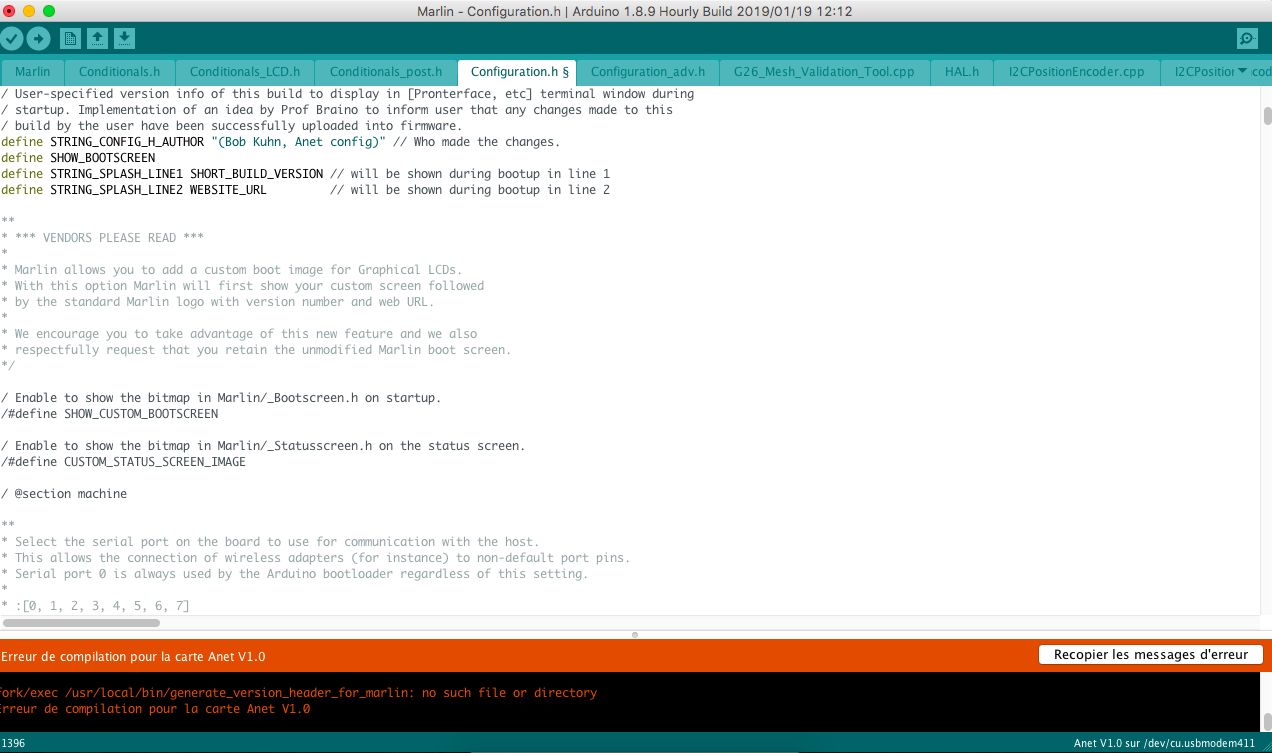Click the STRING_CONFIG_H_AUTHOR define line
This screenshot has width=1272, height=753.
pyautogui.click(x=280, y=142)
